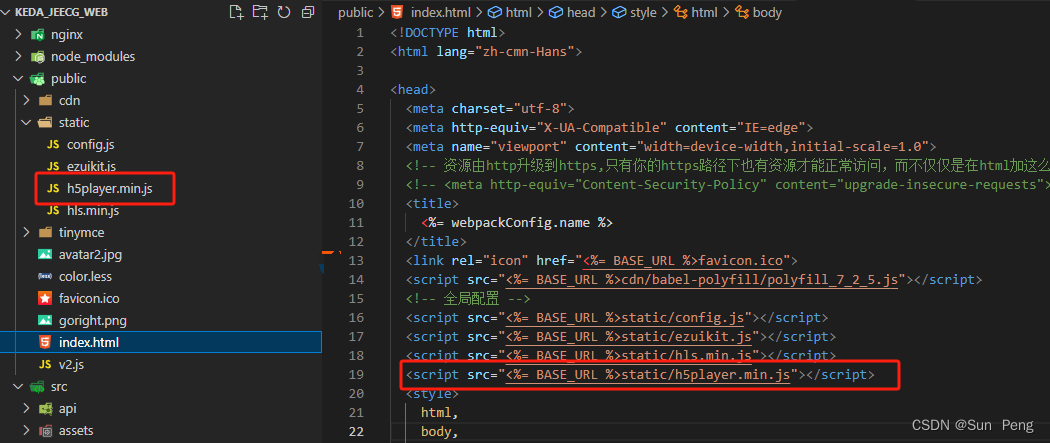The width and height of the screenshot is (1050, 443).
Task: Expand the cdn folder
Action: point(26,101)
